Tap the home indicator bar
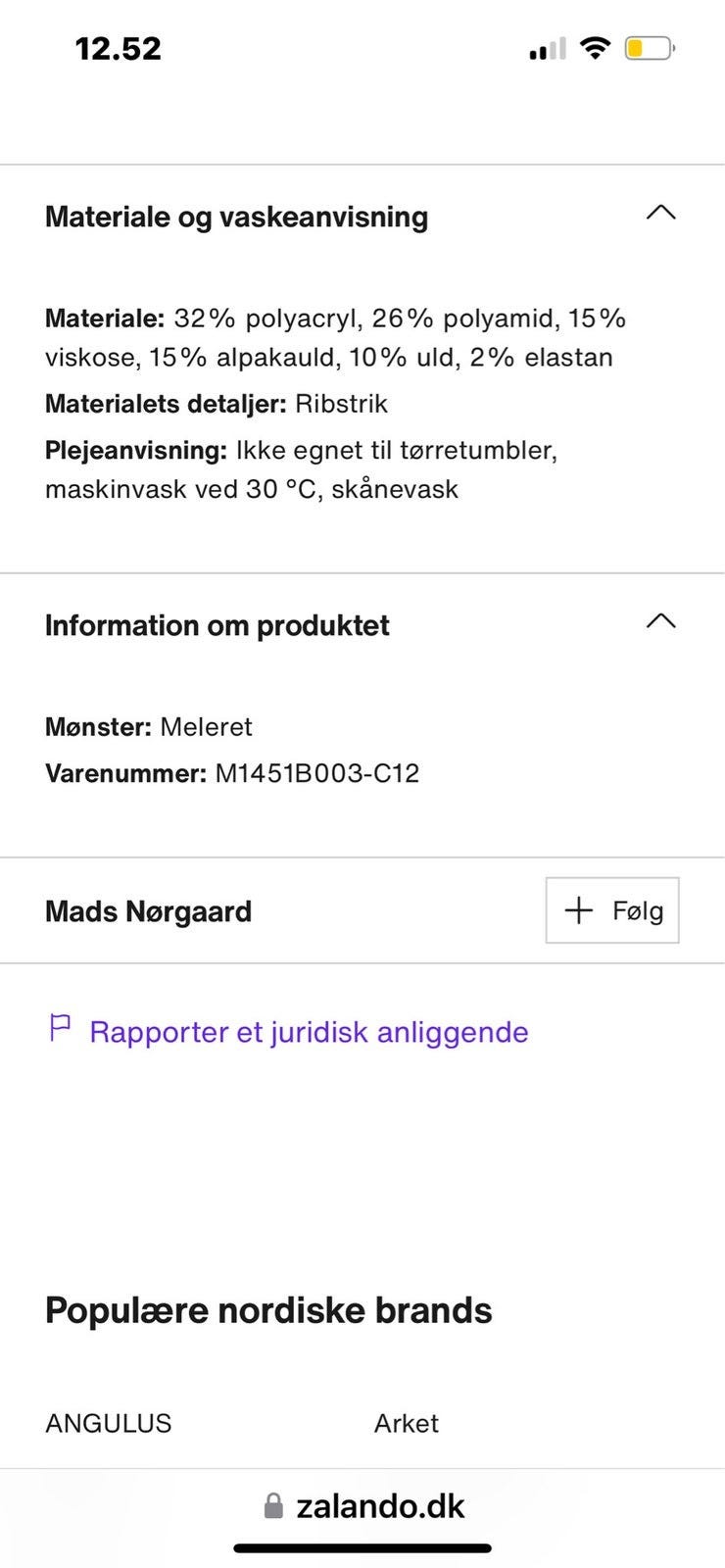 [362, 1548]
